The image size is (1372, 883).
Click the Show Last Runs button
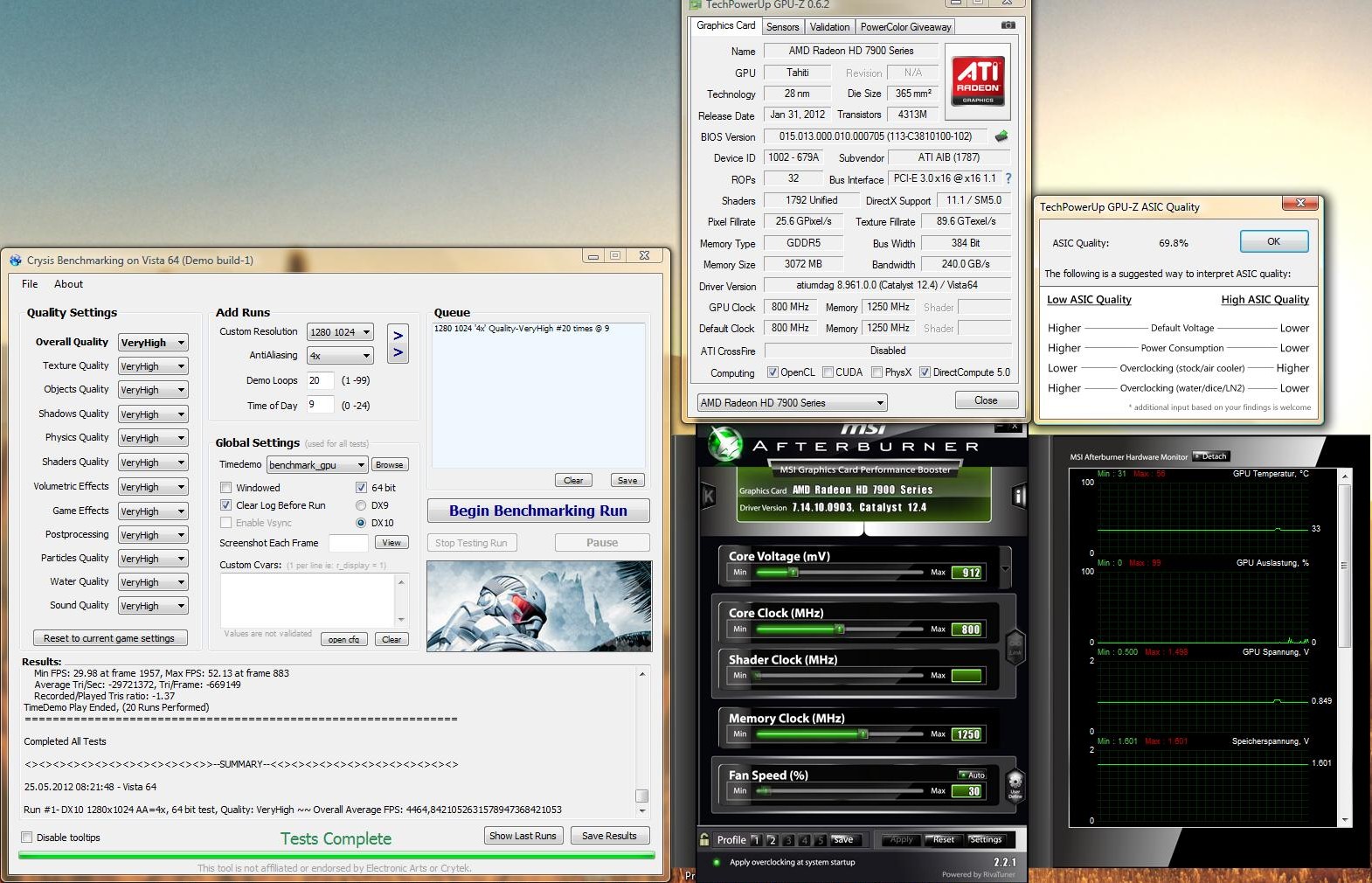click(523, 836)
